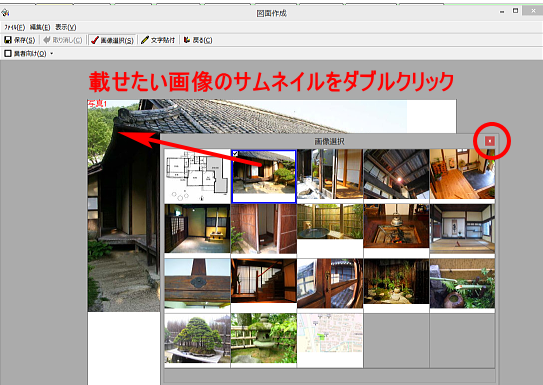The width and height of the screenshot is (543, 385).
Task: Toggle checkmark on selected house thumbnail
Action: (x=235, y=154)
